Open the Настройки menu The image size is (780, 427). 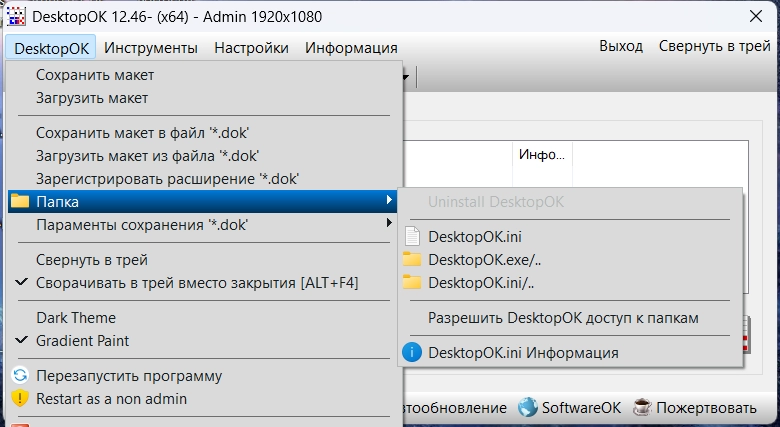point(252,48)
